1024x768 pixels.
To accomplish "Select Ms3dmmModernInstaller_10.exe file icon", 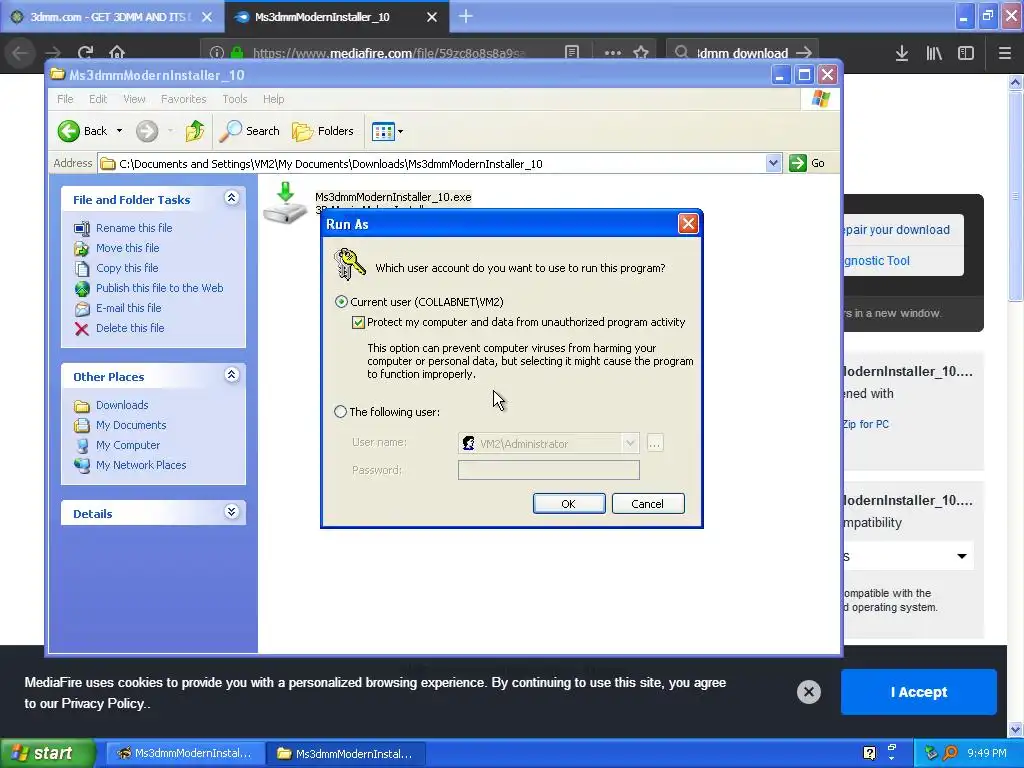I will (x=285, y=203).
